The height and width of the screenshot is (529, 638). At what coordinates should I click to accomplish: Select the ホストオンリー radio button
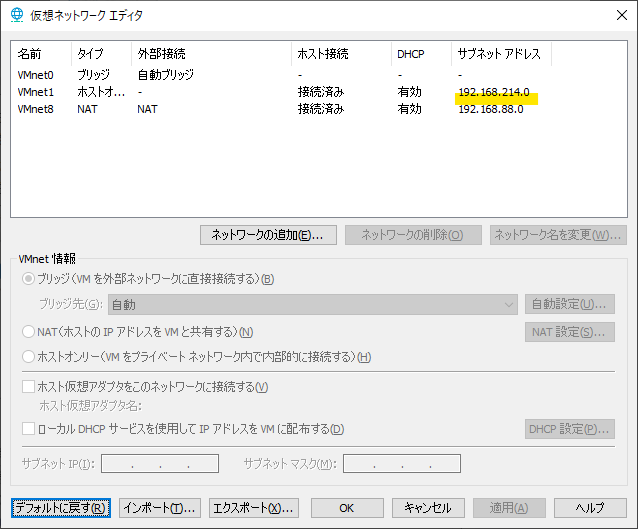point(28,357)
